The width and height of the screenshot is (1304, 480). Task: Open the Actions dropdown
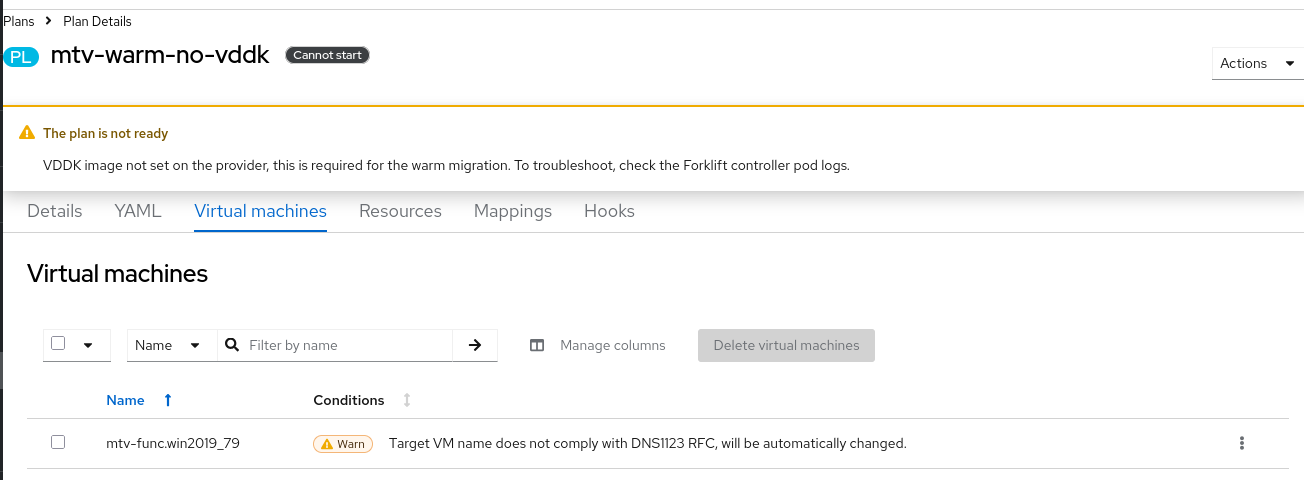[1257, 63]
